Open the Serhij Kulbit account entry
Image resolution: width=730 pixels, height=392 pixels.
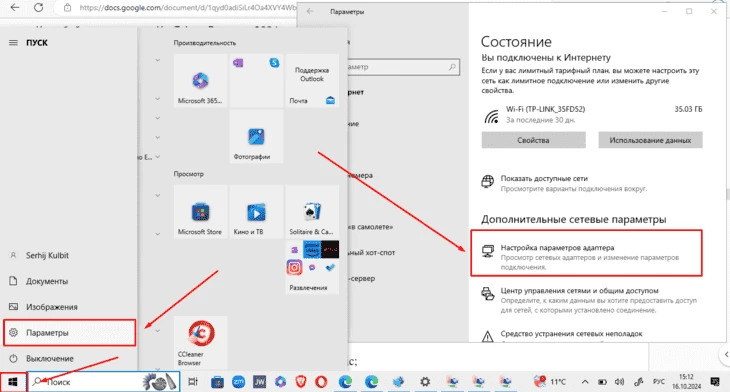click(68, 255)
